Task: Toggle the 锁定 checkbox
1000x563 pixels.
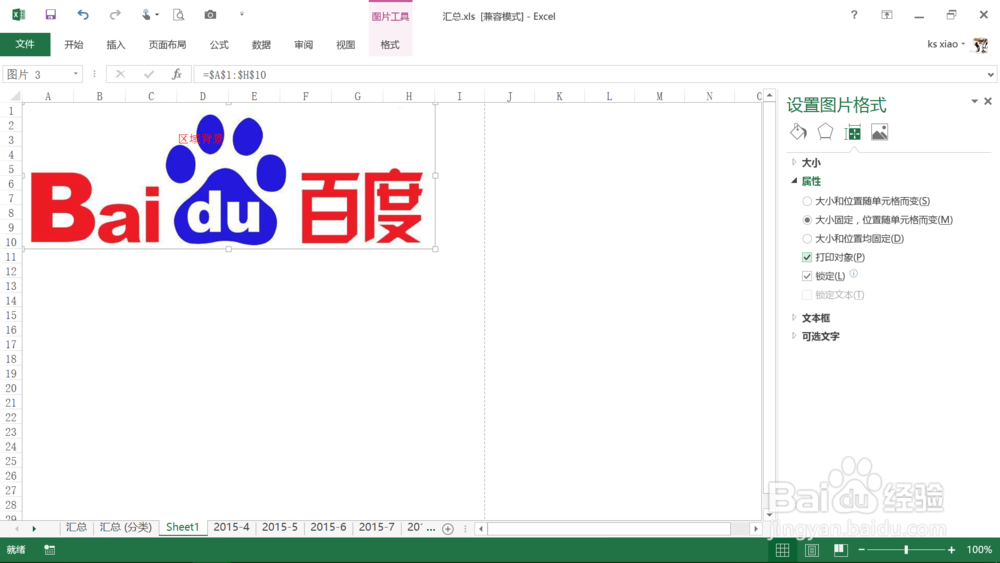Action: pyautogui.click(x=807, y=276)
